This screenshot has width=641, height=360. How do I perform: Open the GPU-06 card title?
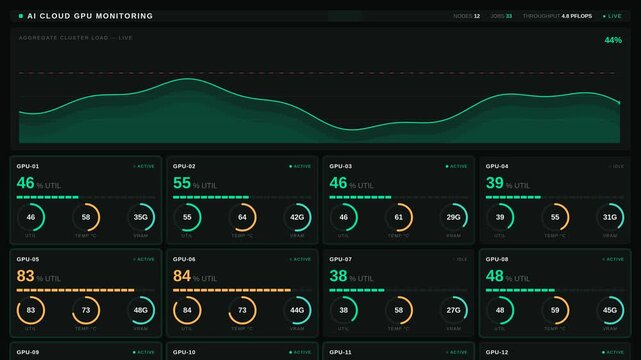tap(184, 259)
